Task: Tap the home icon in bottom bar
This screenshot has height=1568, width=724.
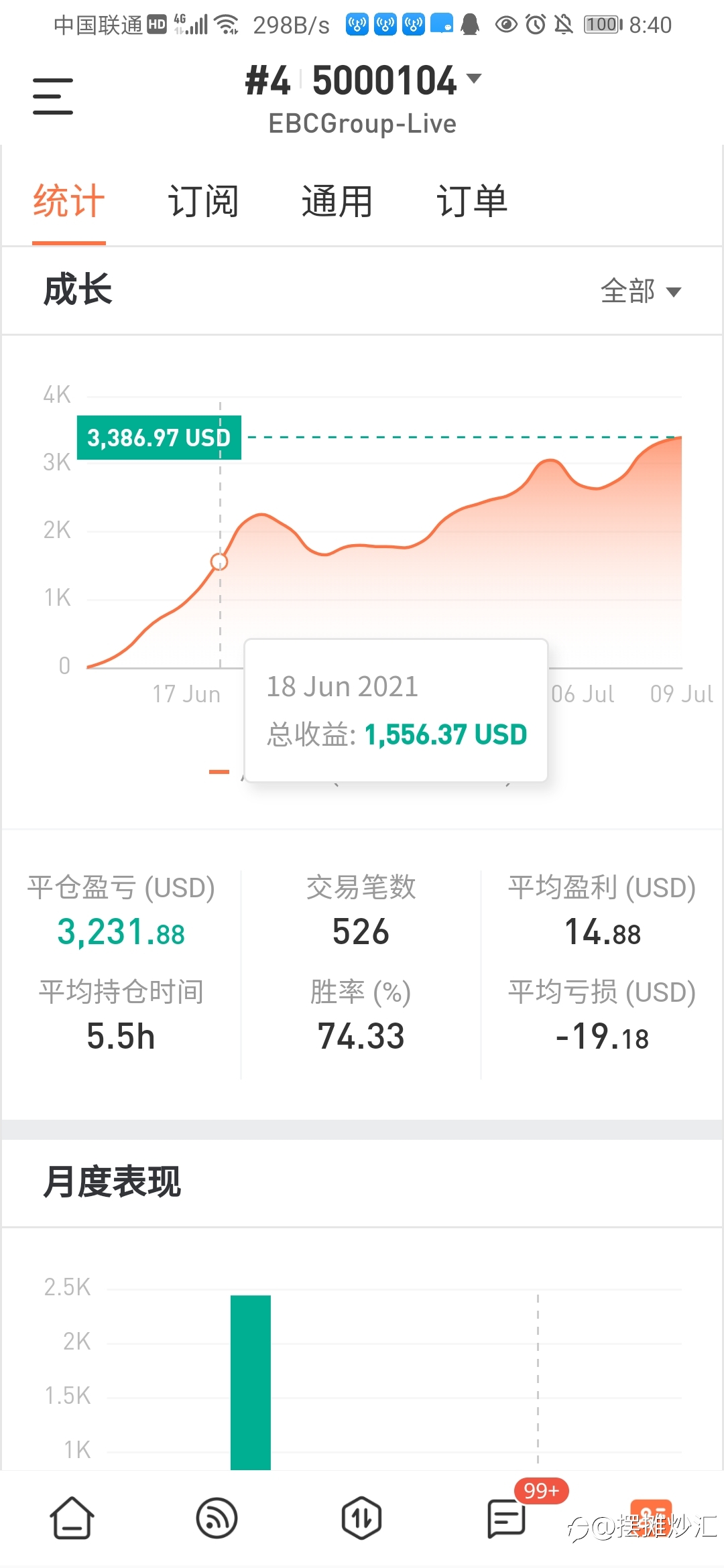Action: tap(72, 1518)
